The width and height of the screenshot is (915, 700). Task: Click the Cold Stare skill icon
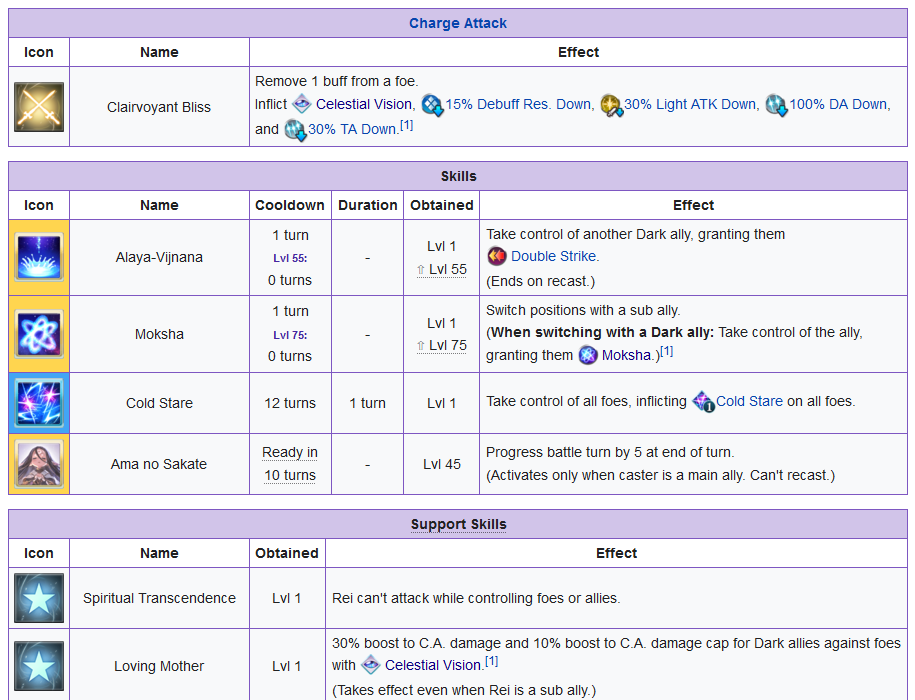[39, 403]
